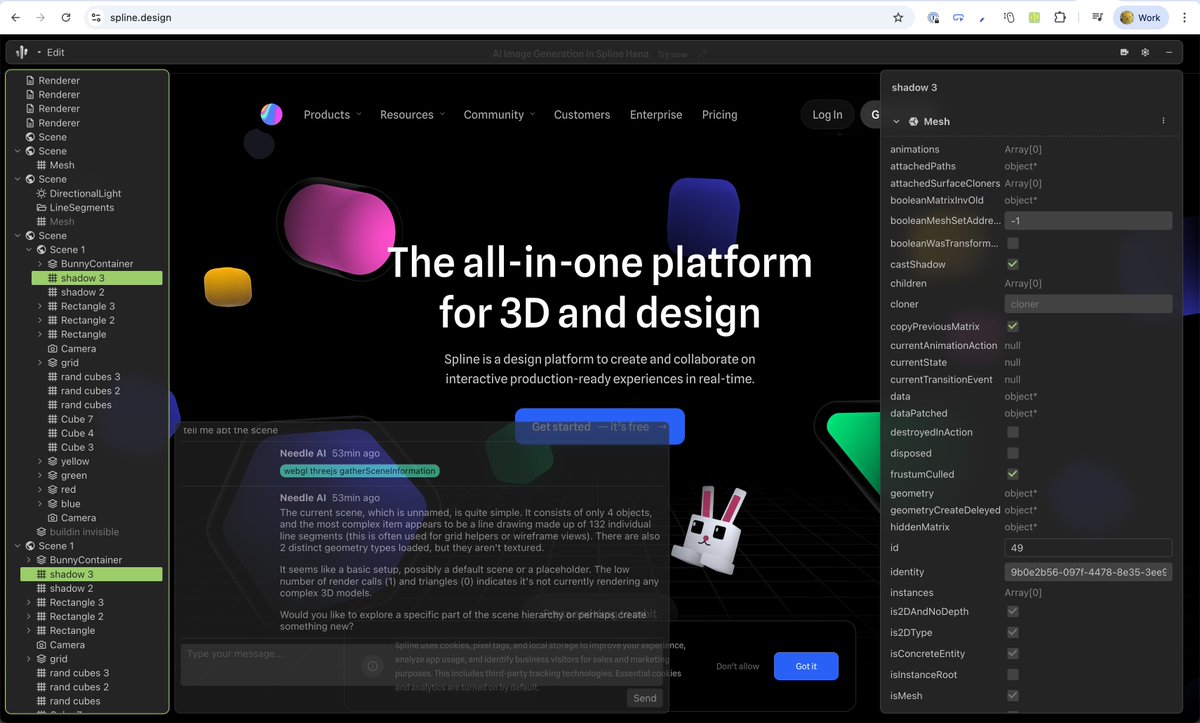Click the colorful Spline logo

coord(270,113)
